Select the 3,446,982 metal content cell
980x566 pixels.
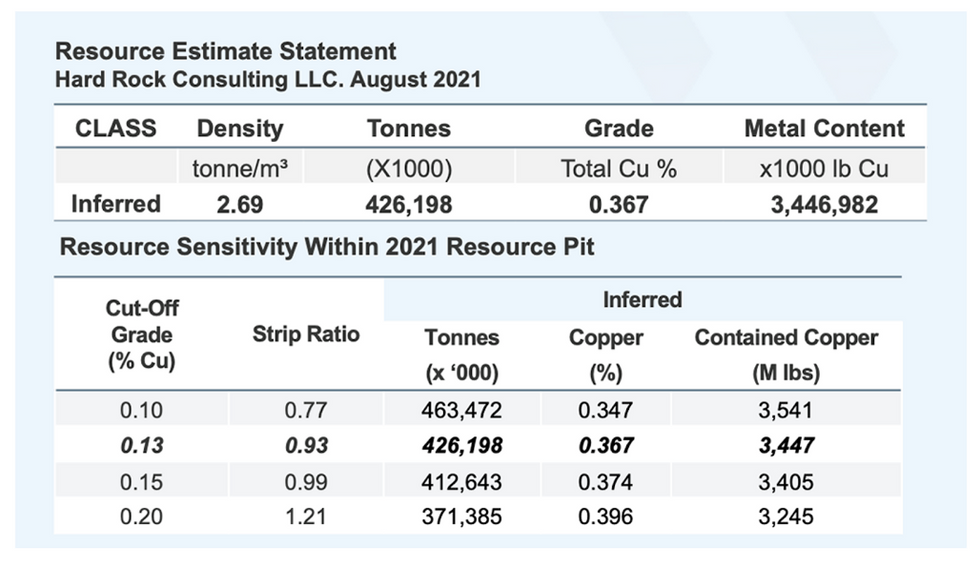824,205
